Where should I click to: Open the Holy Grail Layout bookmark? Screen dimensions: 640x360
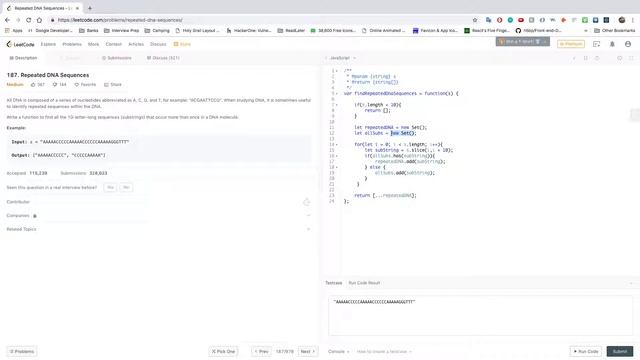tap(198, 31)
